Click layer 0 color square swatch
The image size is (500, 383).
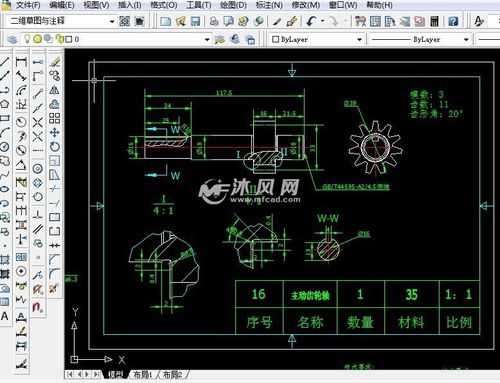coord(69,39)
